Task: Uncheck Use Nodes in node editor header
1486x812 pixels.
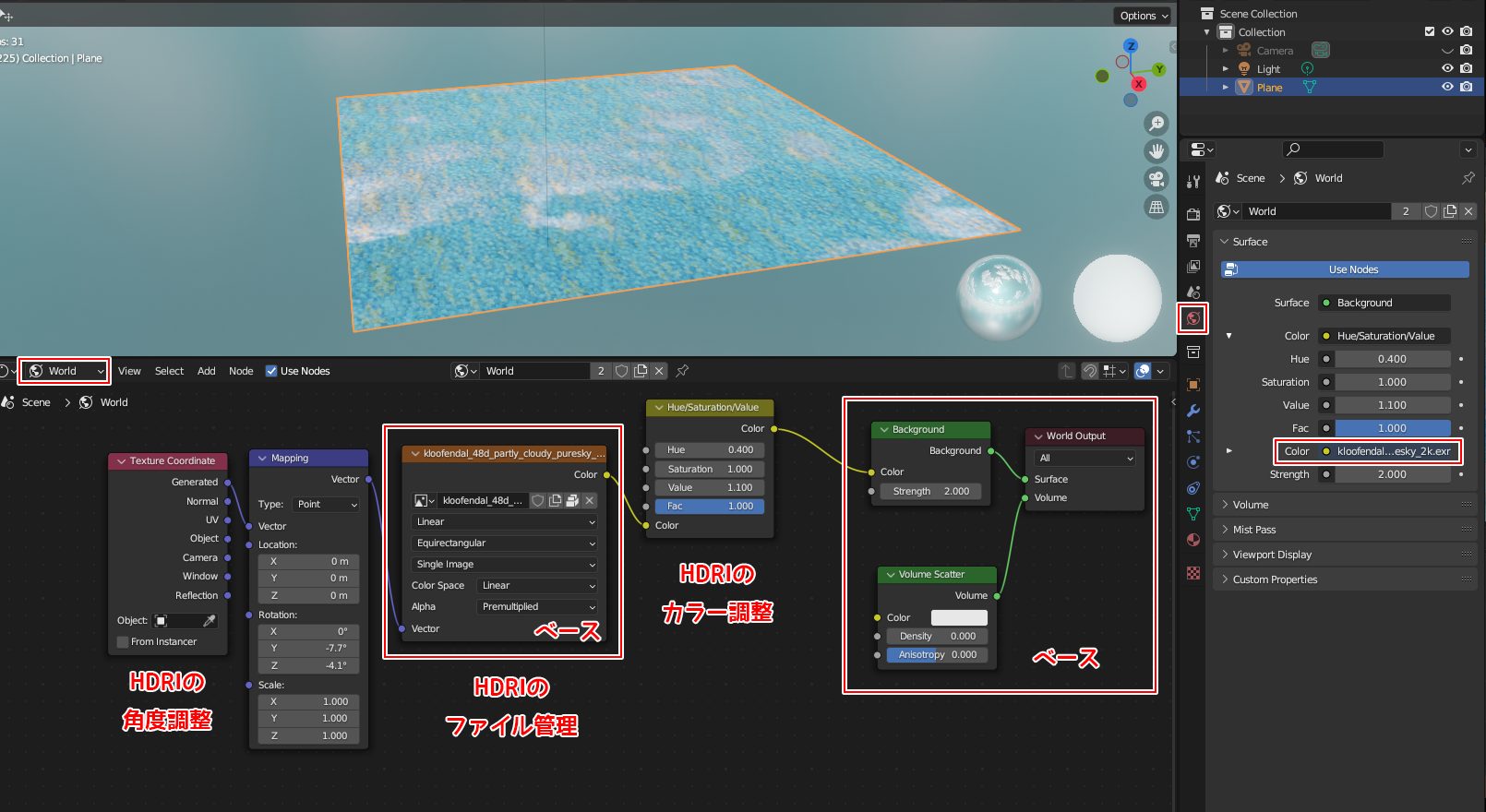Action: pyautogui.click(x=271, y=371)
